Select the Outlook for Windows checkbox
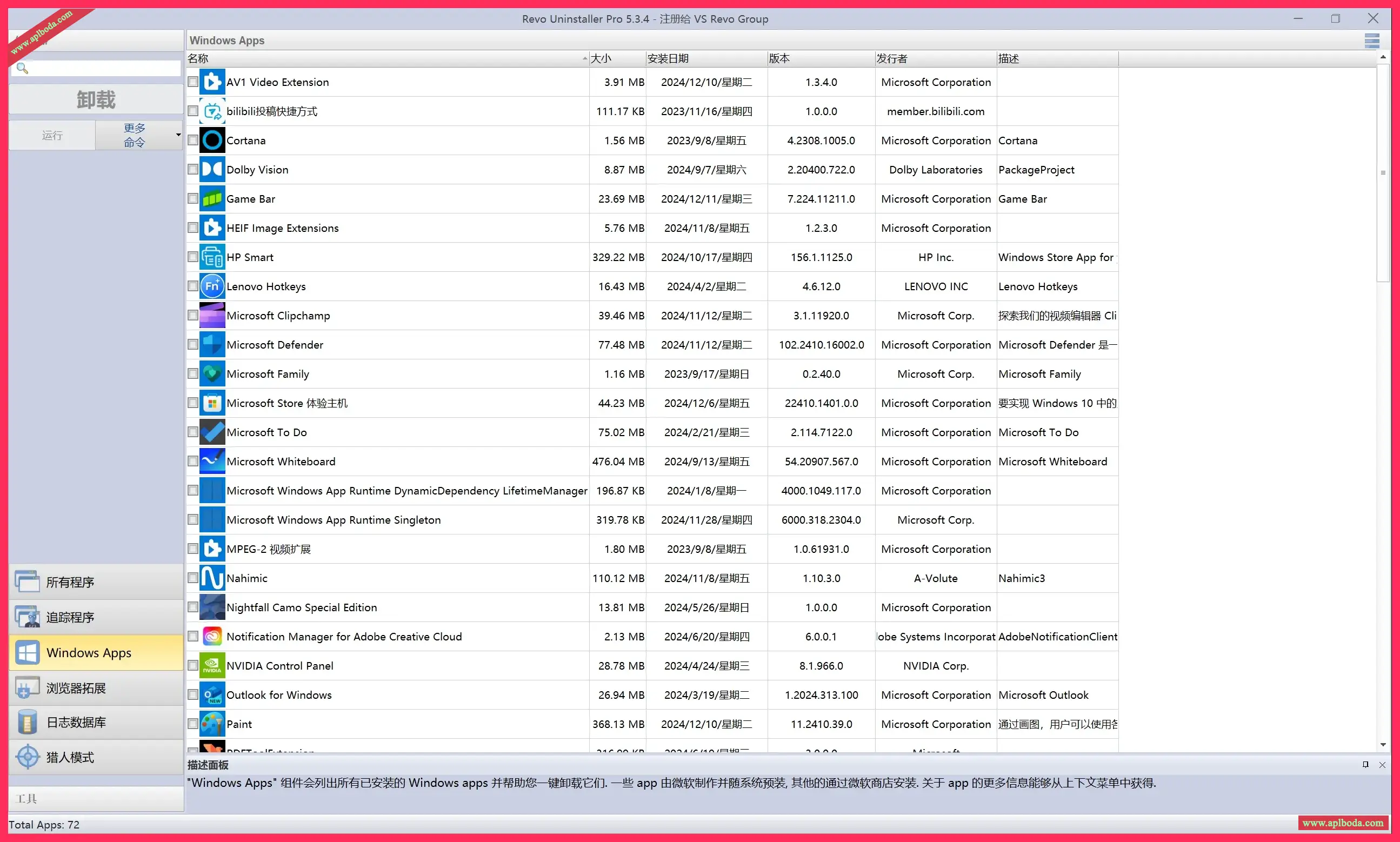Screen dimensions: 1400x842 (x=193, y=695)
